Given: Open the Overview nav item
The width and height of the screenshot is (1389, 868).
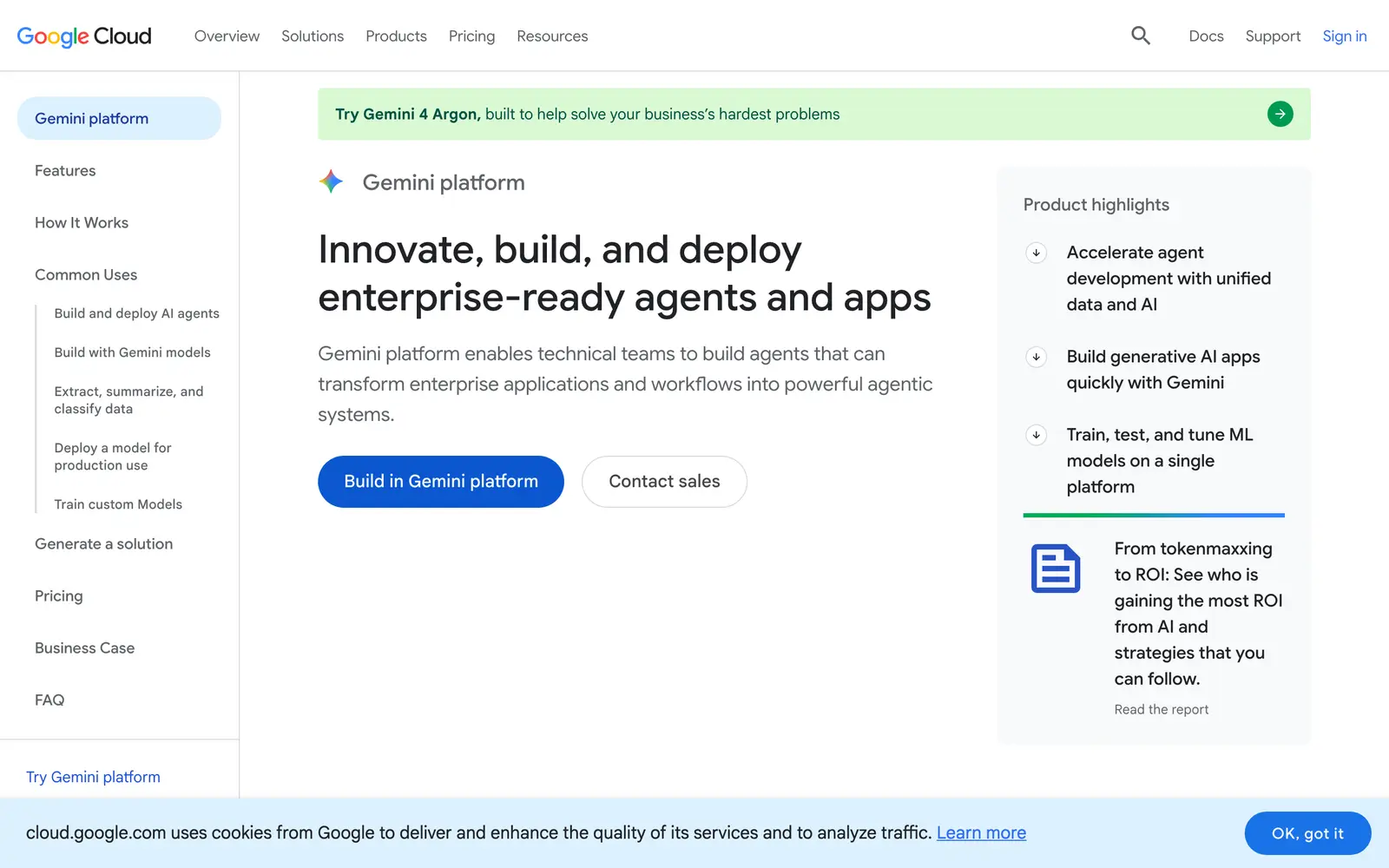Looking at the screenshot, I should click(227, 36).
